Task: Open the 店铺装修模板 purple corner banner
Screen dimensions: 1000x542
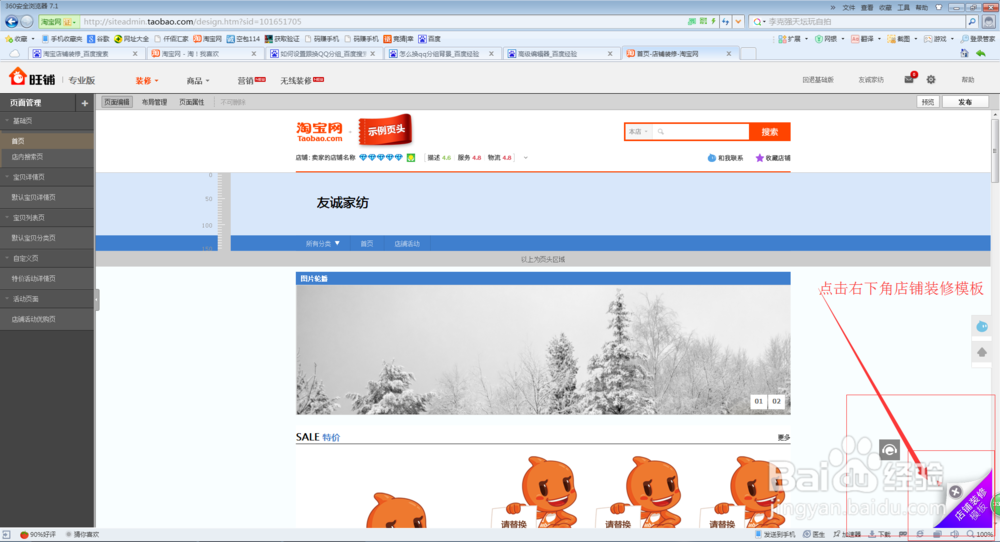Action: click(x=971, y=504)
